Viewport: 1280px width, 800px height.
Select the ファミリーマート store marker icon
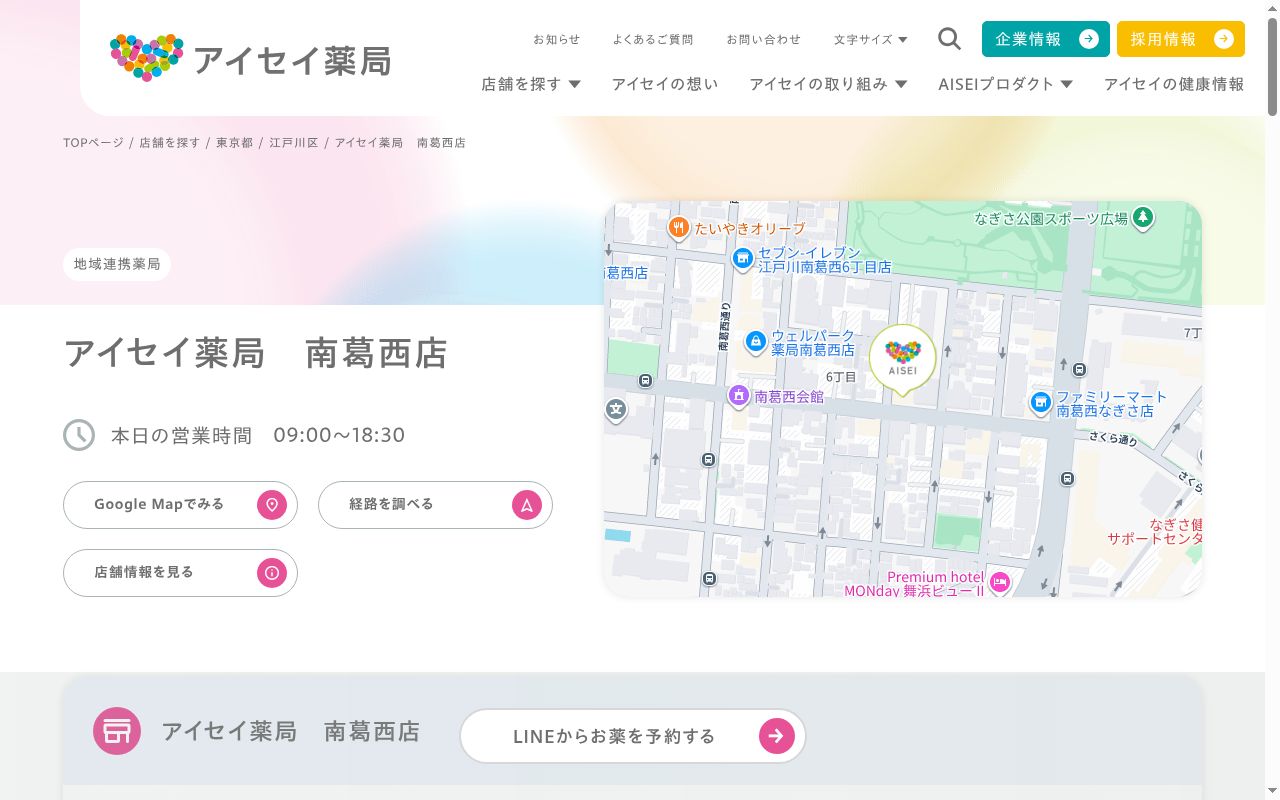tap(1041, 403)
